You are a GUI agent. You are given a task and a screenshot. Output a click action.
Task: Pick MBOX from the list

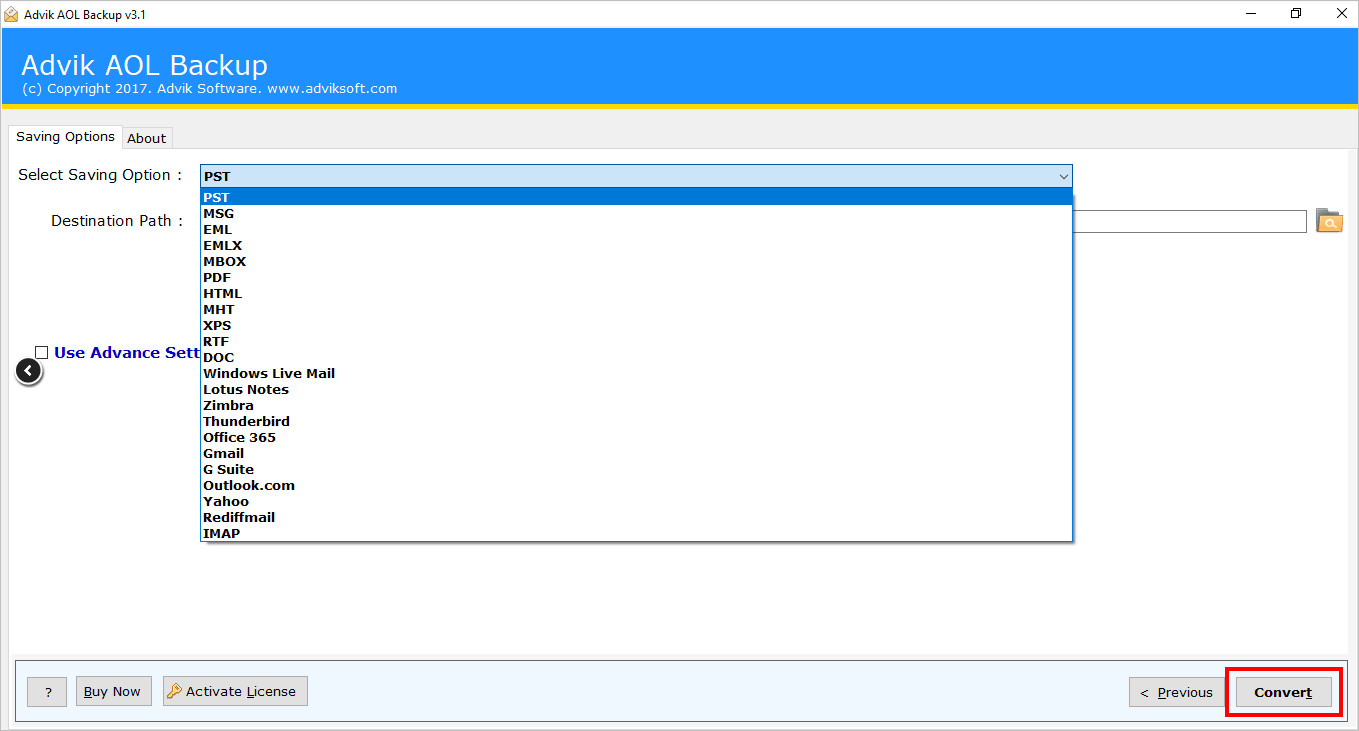click(636, 261)
